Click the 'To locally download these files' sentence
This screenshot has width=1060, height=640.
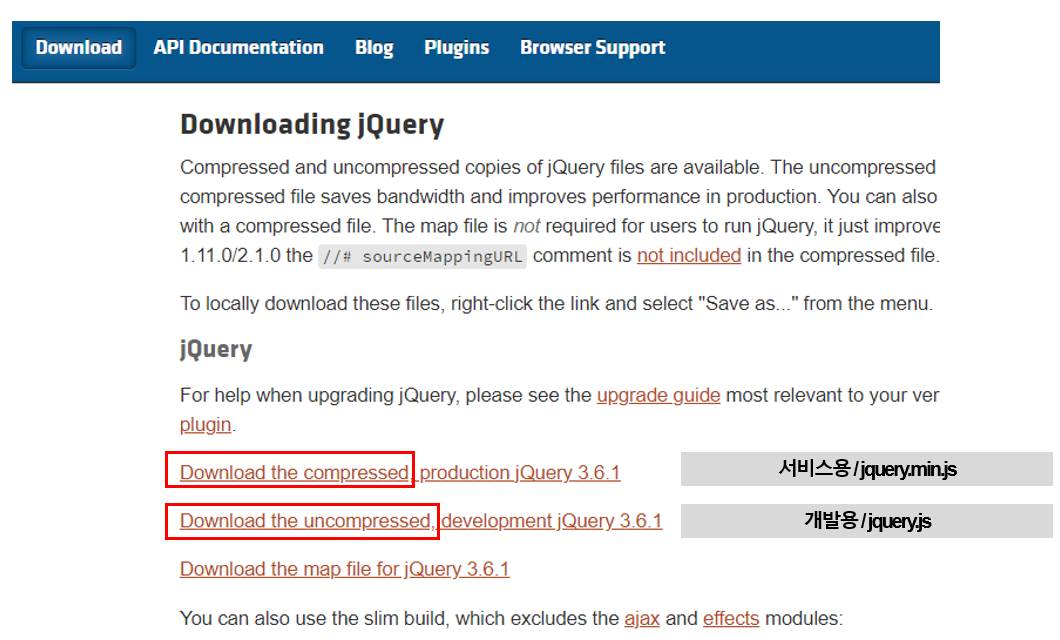coord(556,303)
